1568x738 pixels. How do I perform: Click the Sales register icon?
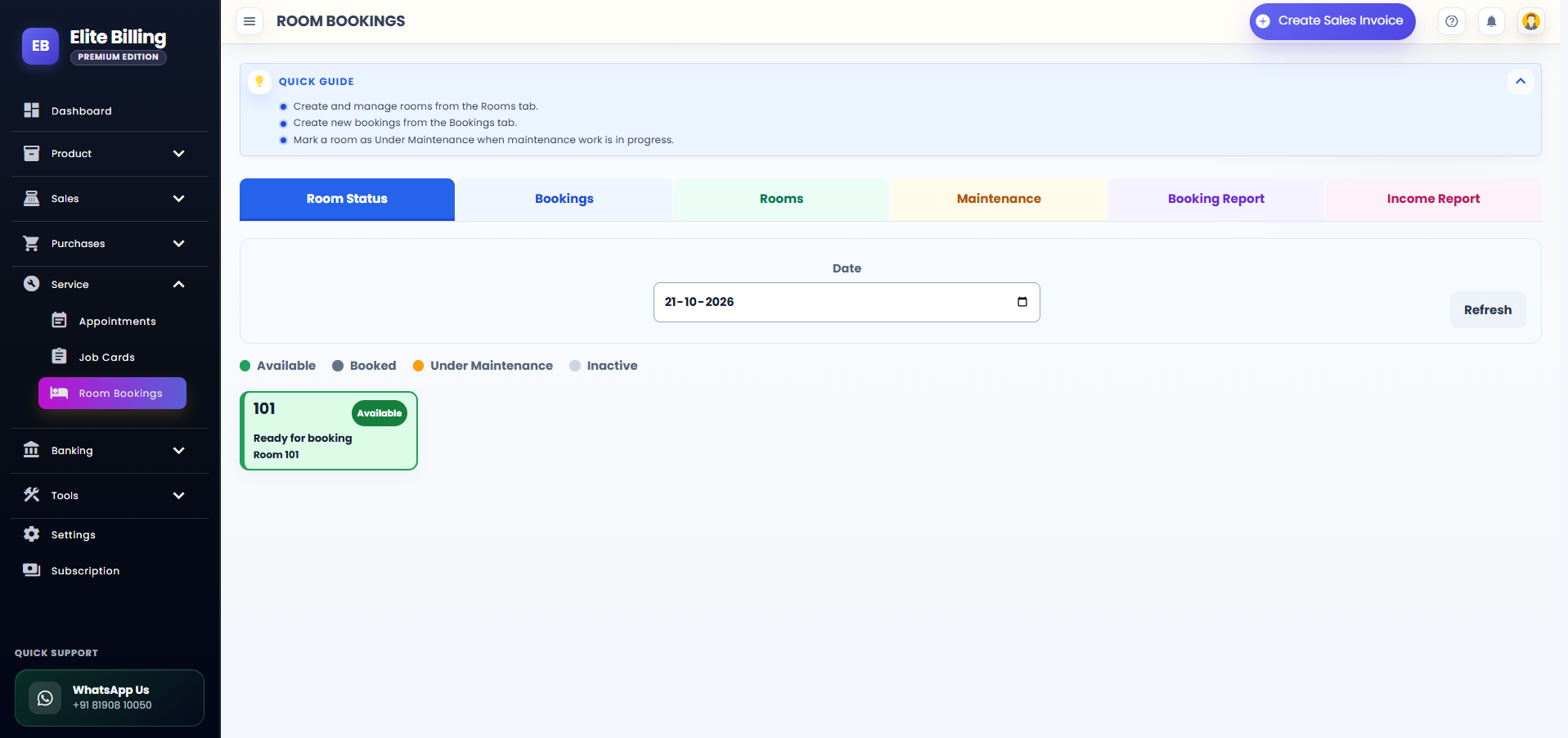coord(31,198)
